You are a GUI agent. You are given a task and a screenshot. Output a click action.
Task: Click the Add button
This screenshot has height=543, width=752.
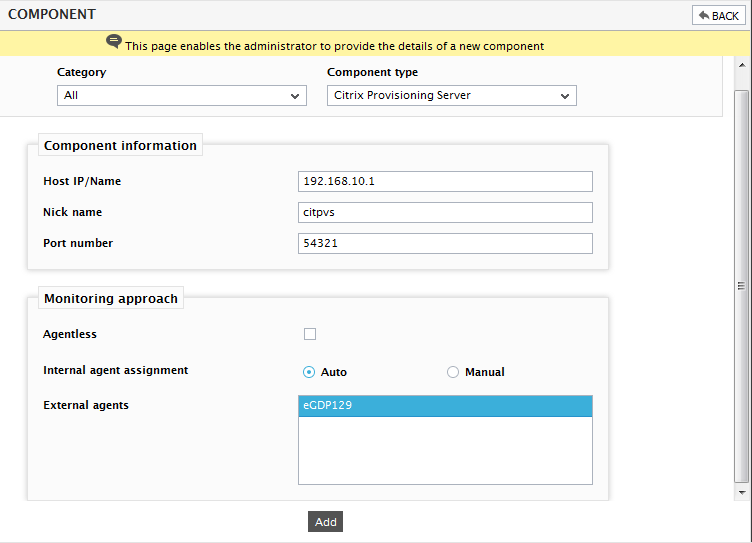[325, 521]
